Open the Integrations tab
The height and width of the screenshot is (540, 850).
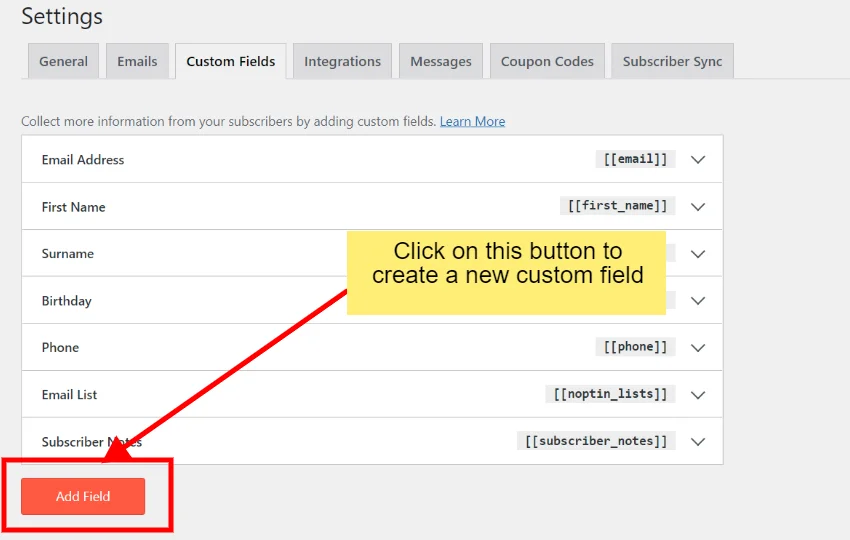(342, 61)
